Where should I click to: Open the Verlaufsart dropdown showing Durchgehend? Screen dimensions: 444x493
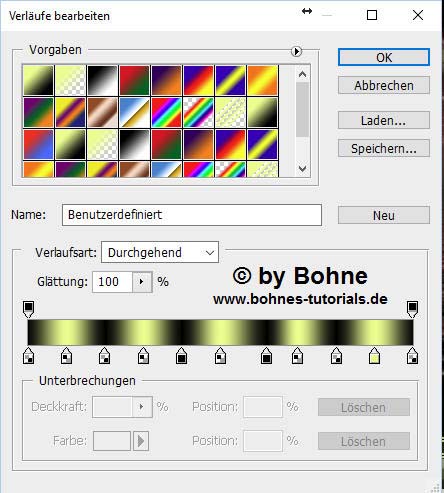160,252
